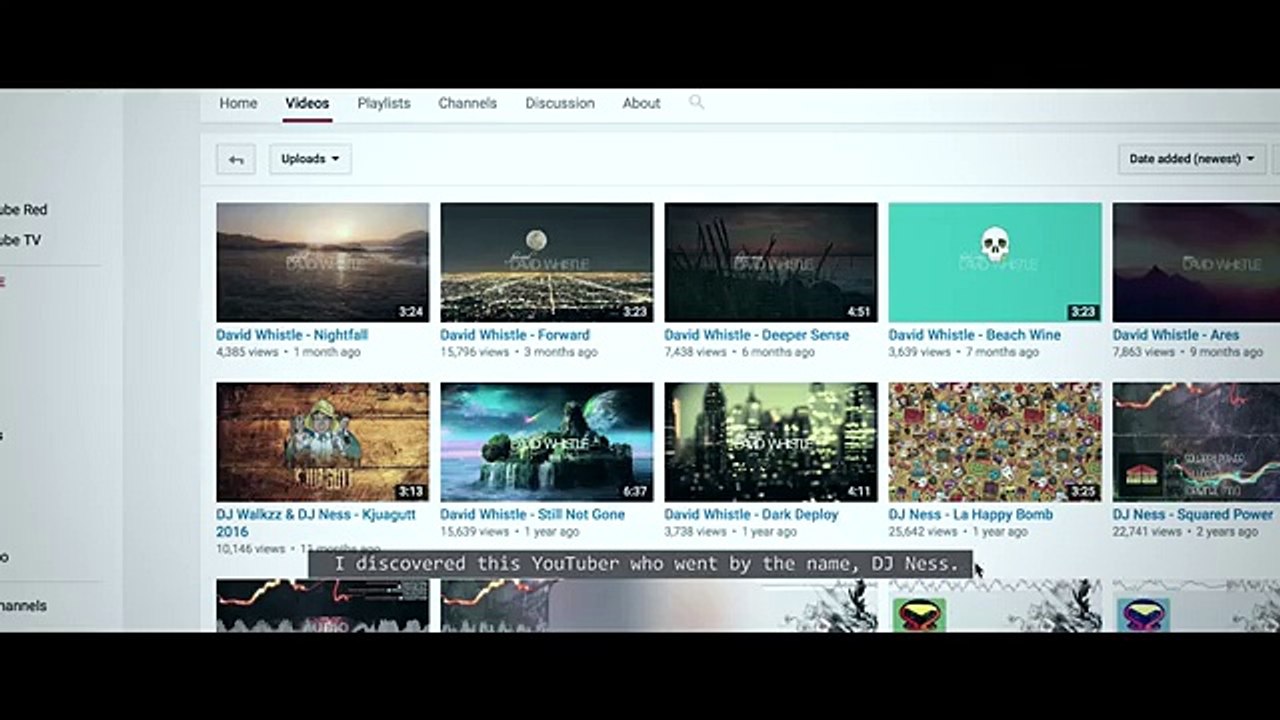Click the "David Whistle - Ares" title

click(x=1176, y=335)
